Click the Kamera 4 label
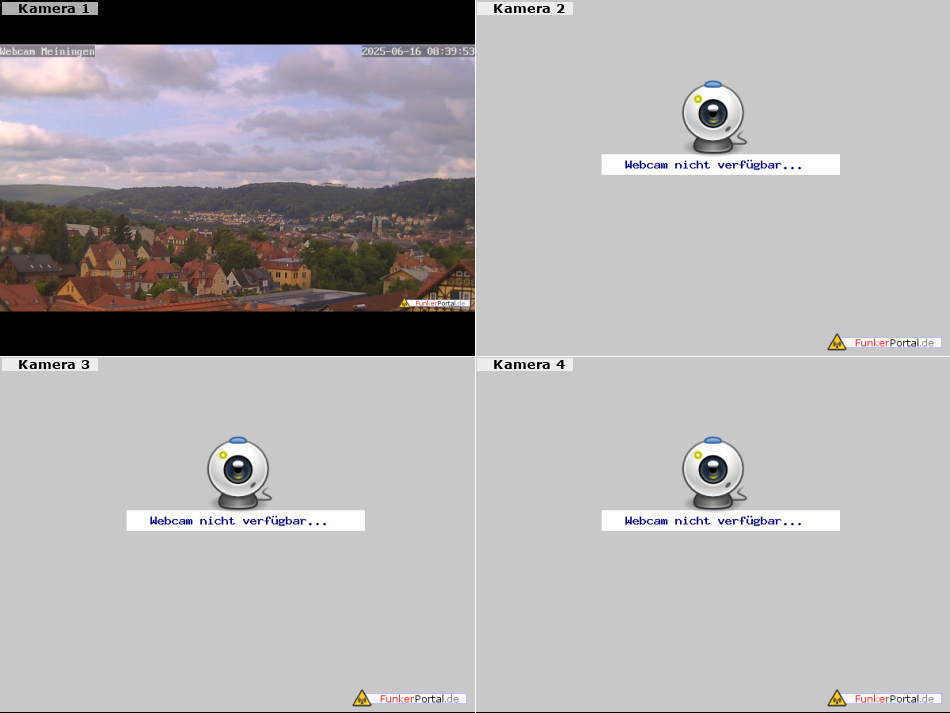The image size is (950, 713). tap(525, 364)
